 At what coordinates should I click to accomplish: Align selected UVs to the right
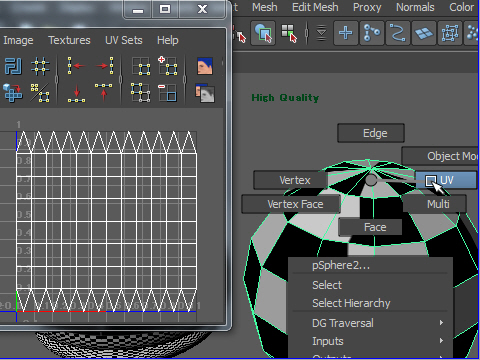tap(105, 65)
